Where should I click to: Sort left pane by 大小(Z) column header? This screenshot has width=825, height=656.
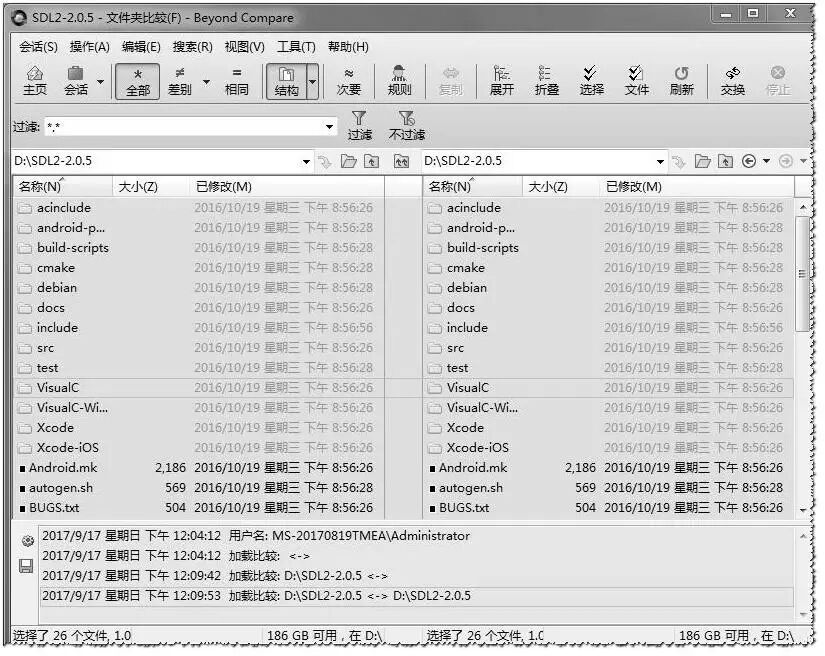(150, 187)
